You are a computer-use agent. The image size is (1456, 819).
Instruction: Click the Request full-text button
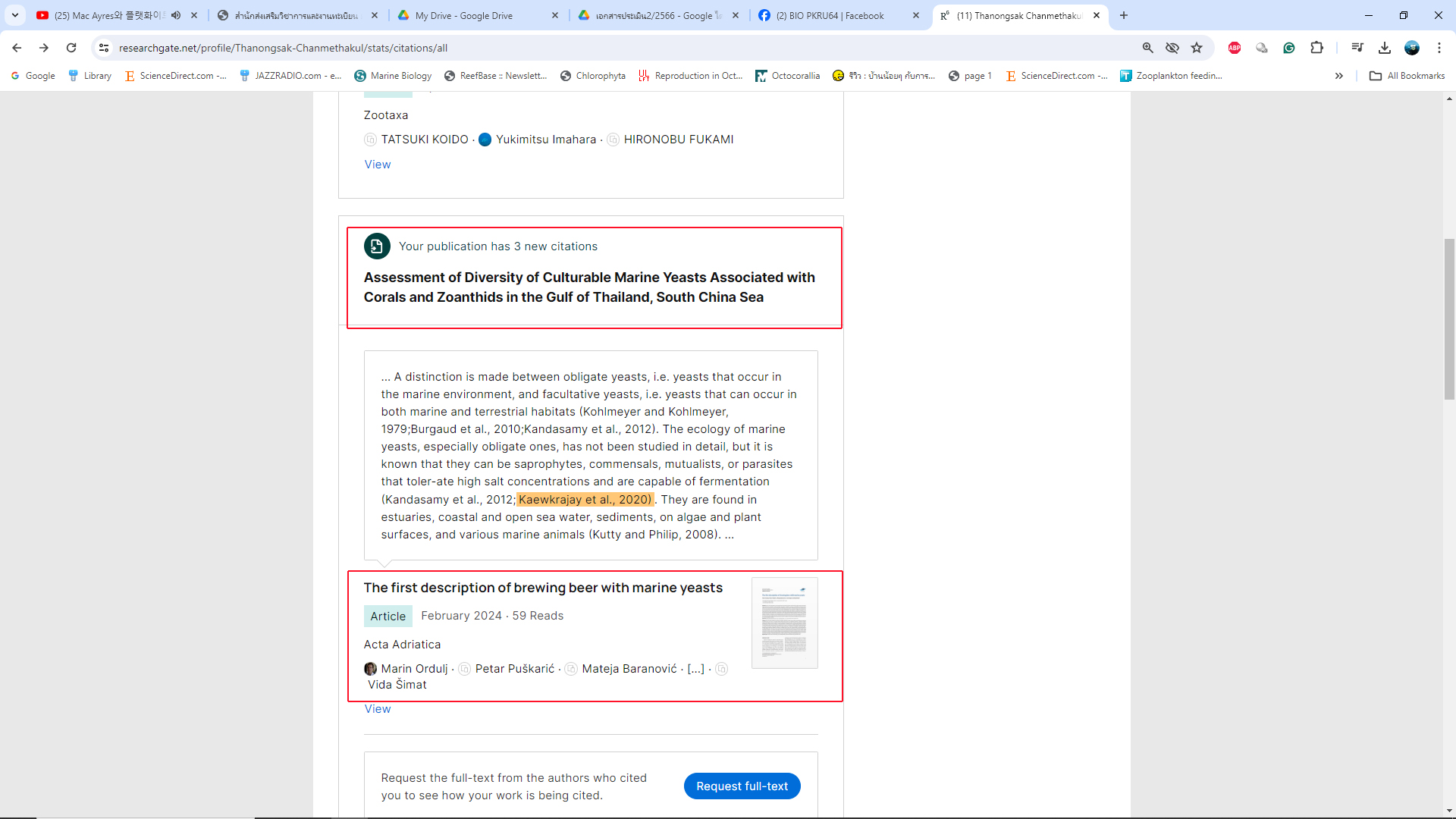[x=742, y=786]
